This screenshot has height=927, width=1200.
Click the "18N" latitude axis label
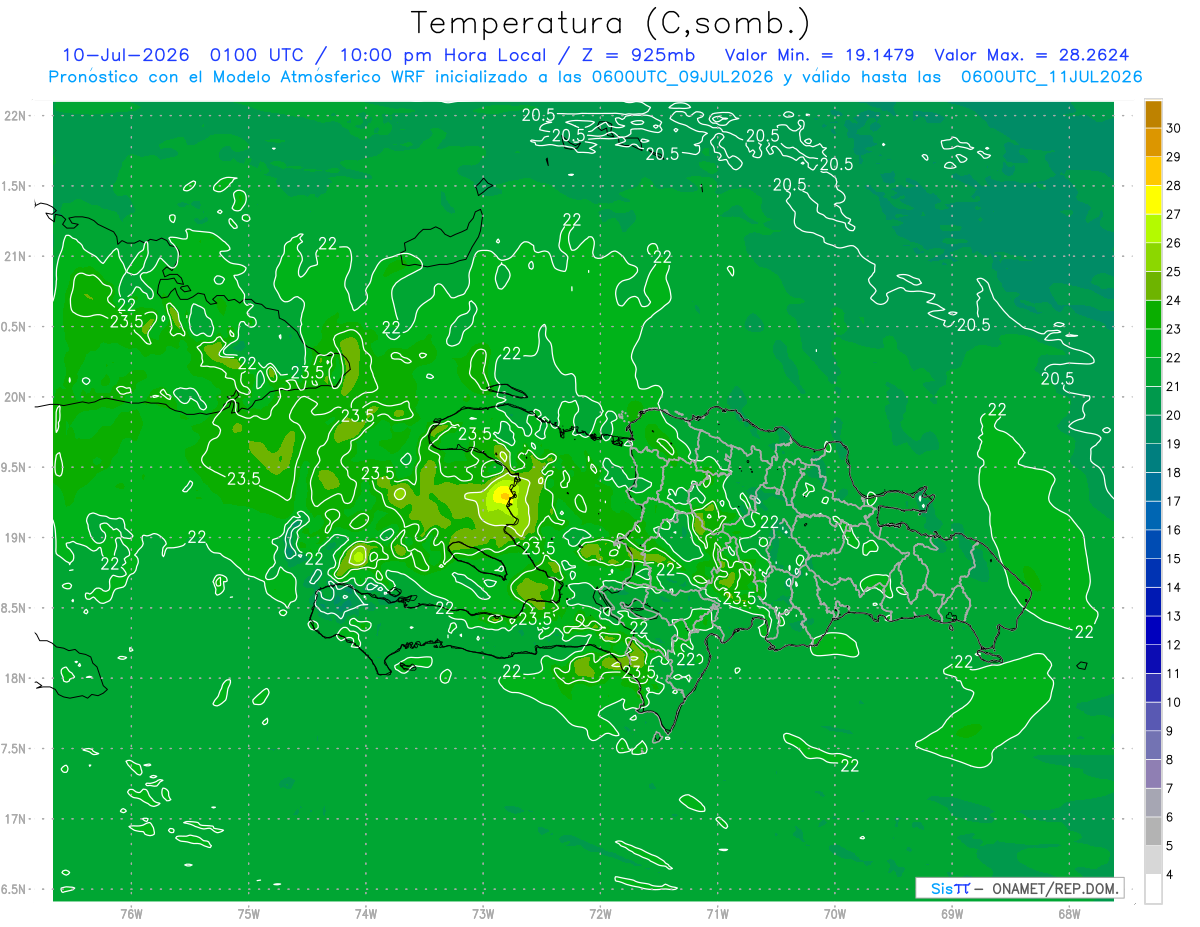15,678
